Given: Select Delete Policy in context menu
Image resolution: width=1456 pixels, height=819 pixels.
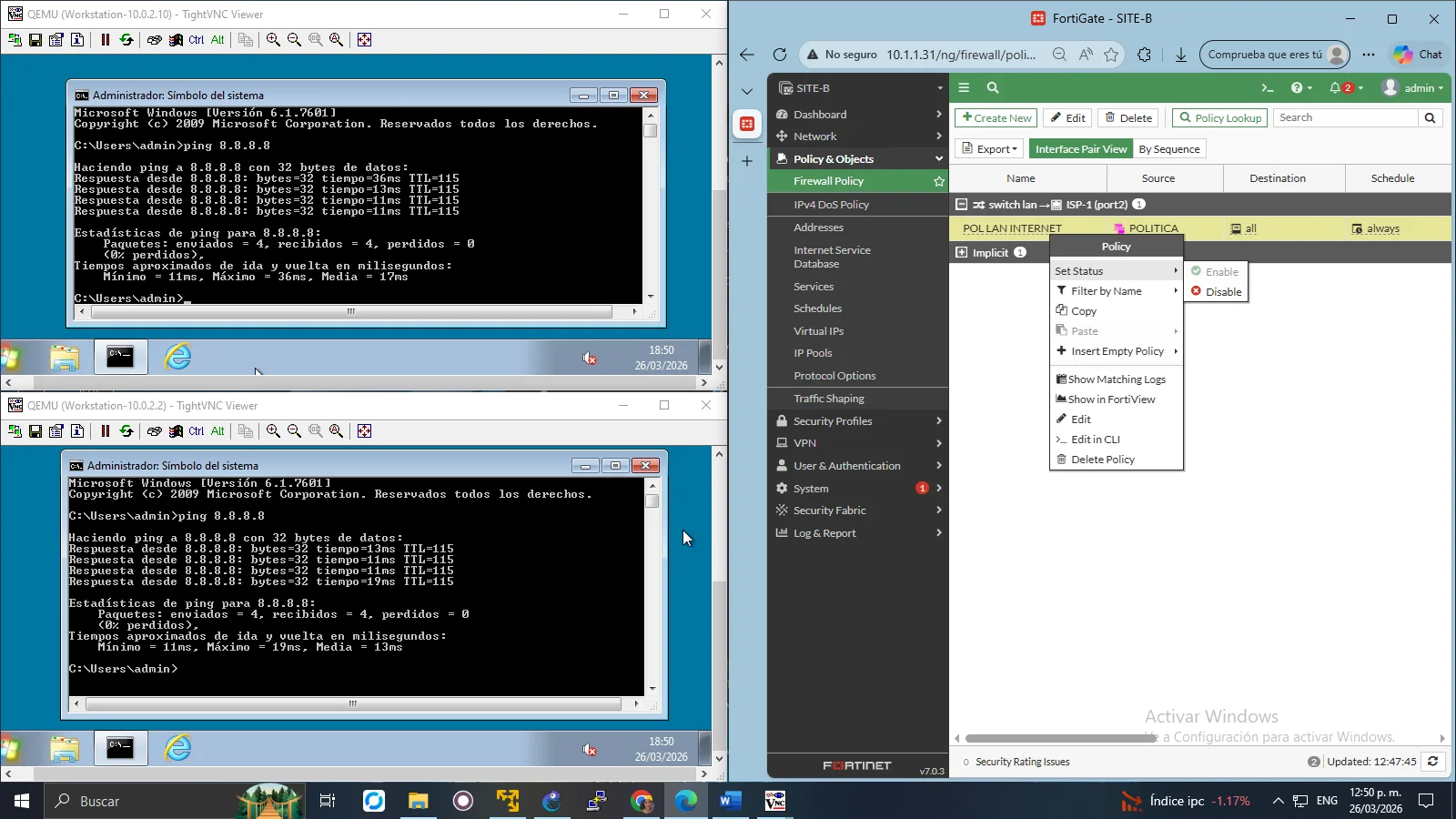Looking at the screenshot, I should pyautogui.click(x=1116, y=460).
